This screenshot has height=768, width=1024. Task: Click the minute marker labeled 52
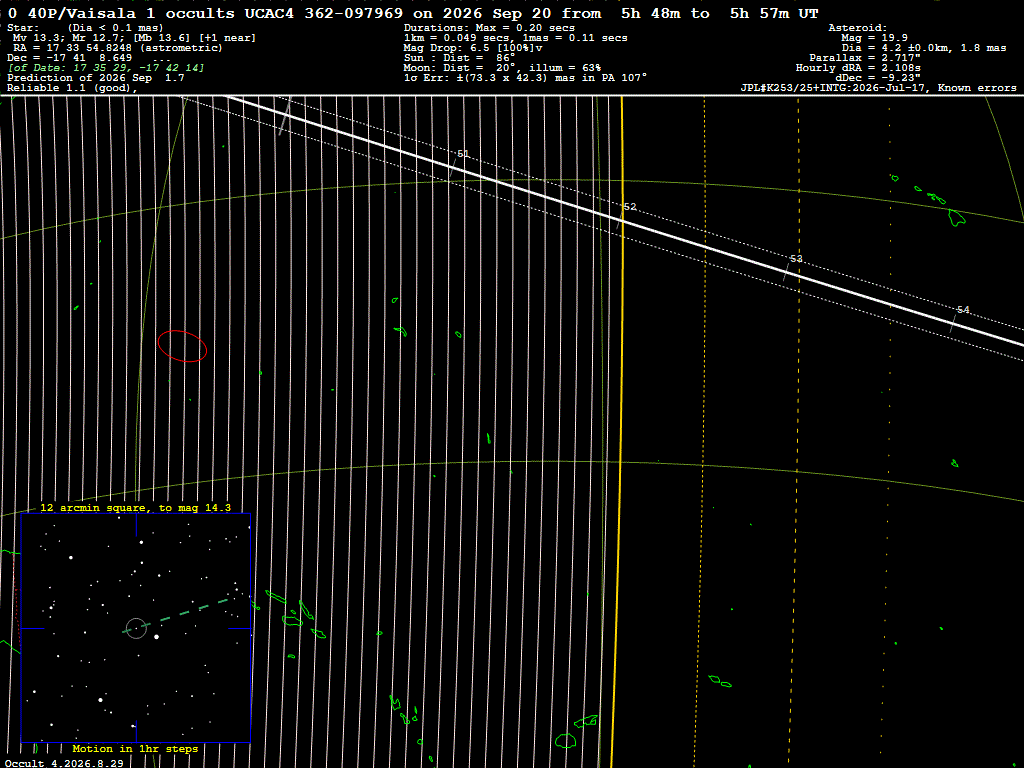630,207
